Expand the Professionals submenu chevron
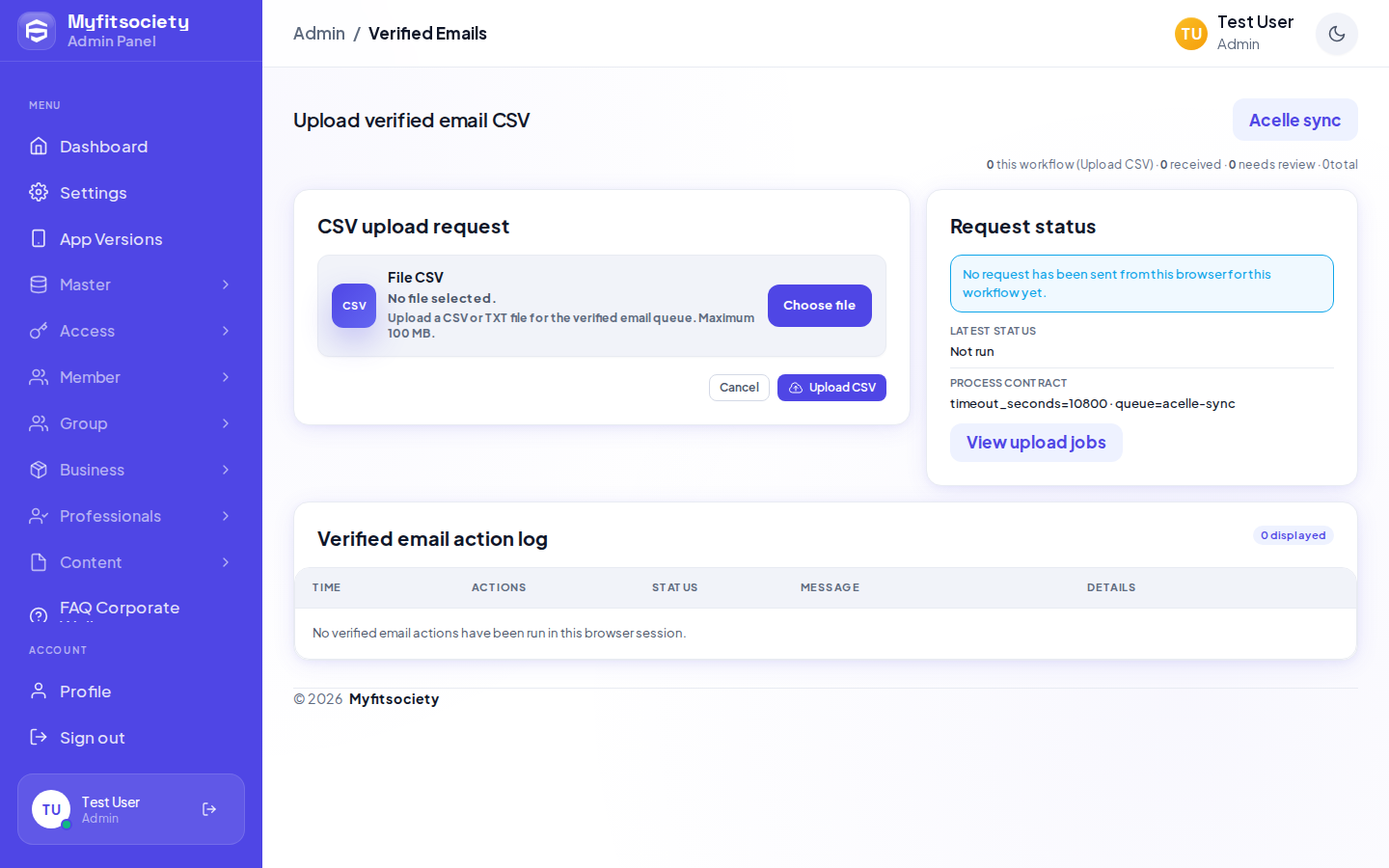The height and width of the screenshot is (868, 1389). [x=226, y=516]
